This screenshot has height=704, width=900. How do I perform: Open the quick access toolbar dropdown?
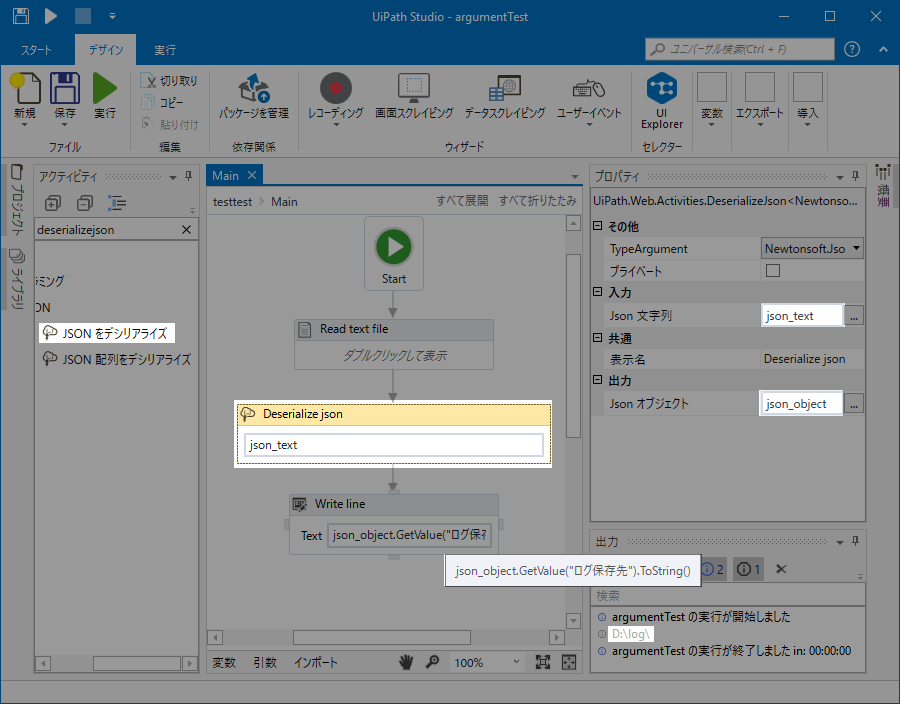coord(112,16)
